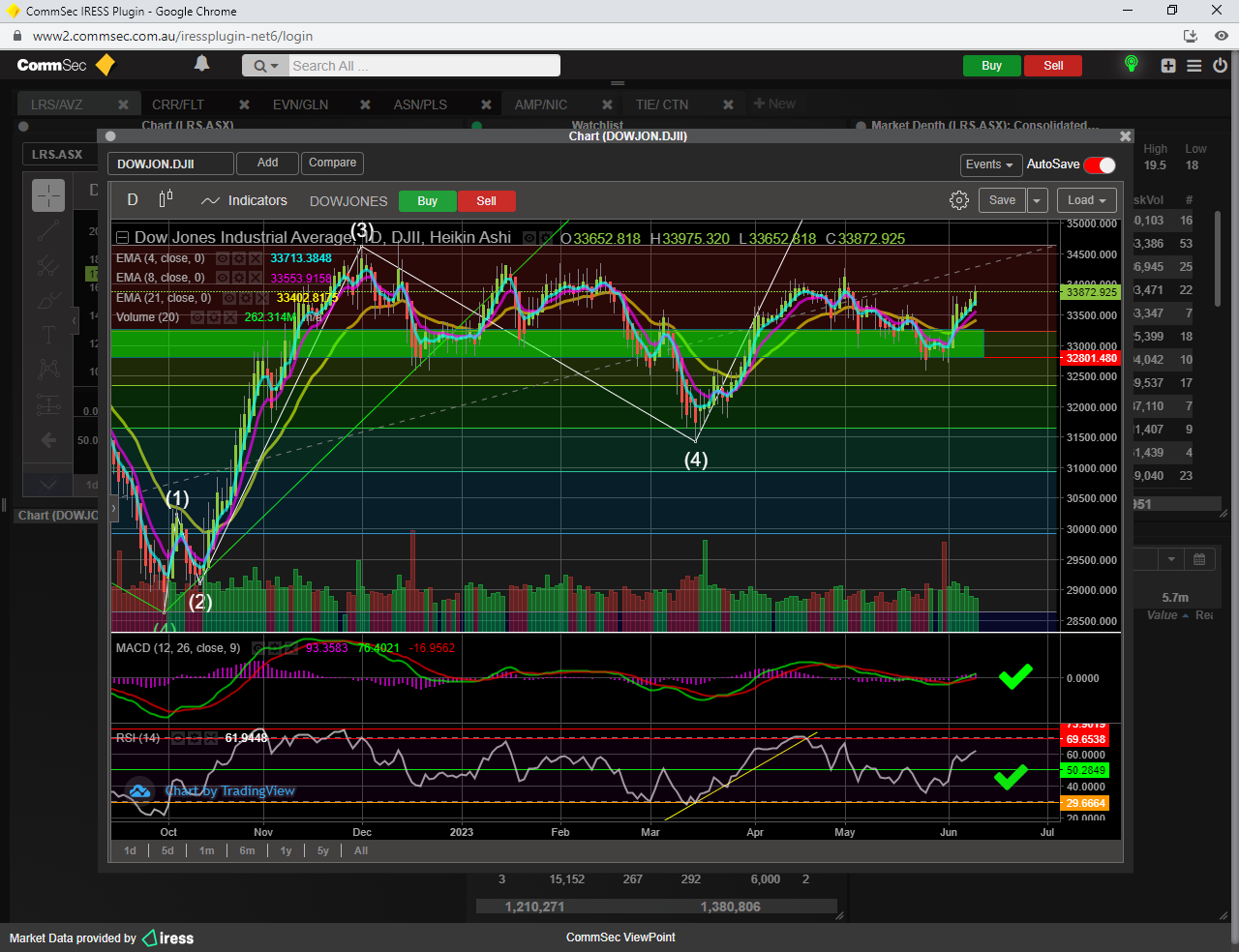This screenshot has width=1239, height=952.
Task: Open settings gear for EMA 8 indicator
Action: [x=239, y=278]
